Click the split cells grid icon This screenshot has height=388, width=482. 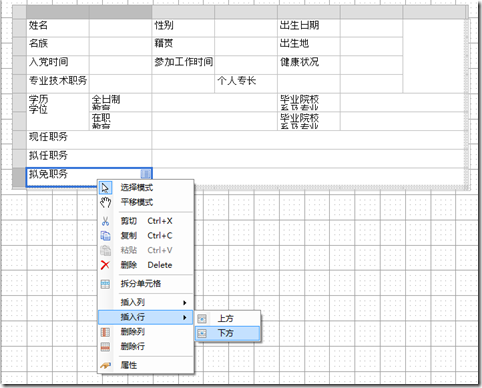pyautogui.click(x=105, y=284)
